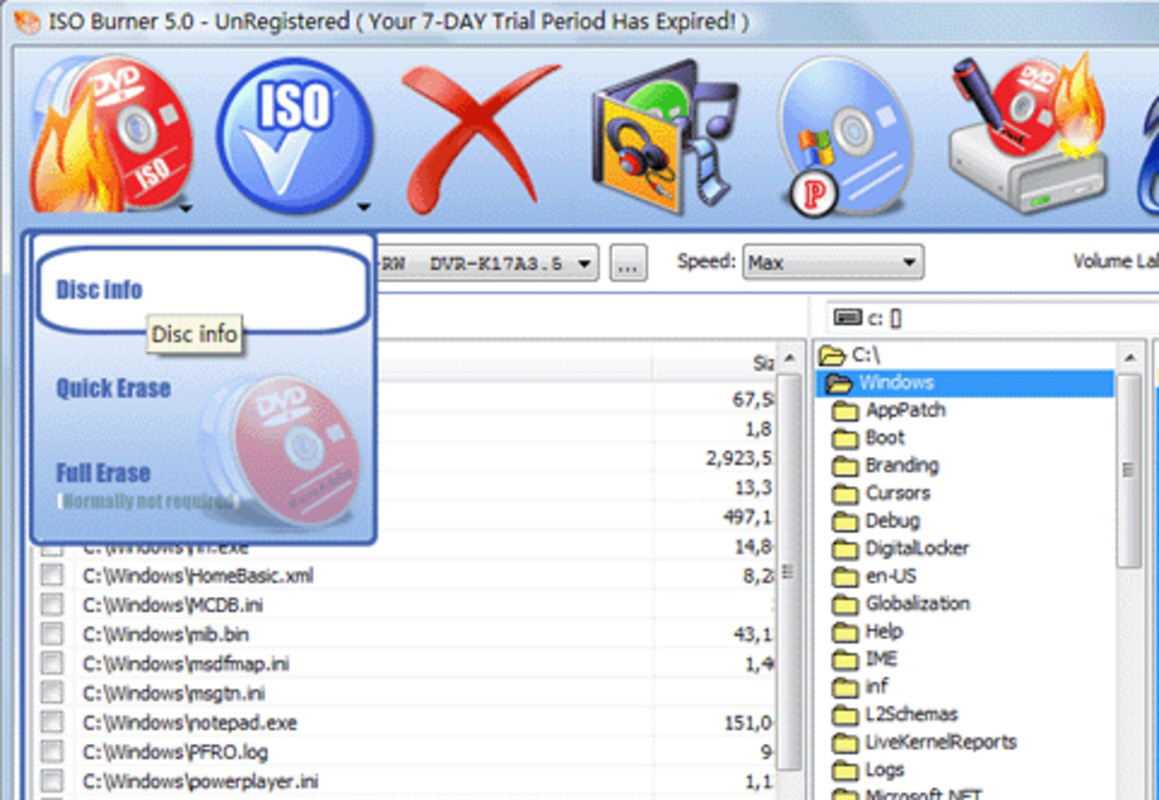The width and height of the screenshot is (1159, 800).
Task: Open the Boot folder
Action: coord(869,438)
